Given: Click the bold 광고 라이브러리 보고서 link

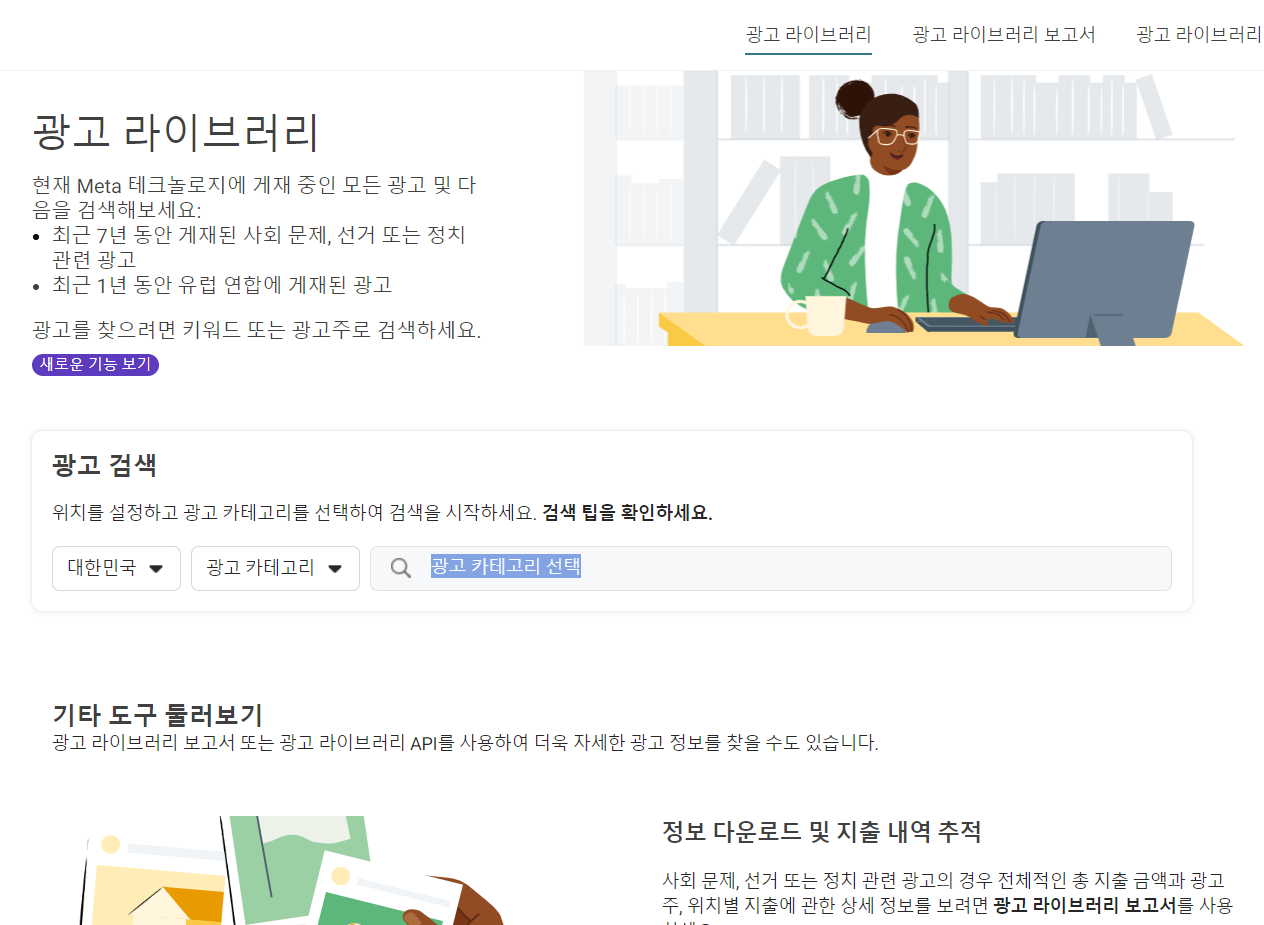Looking at the screenshot, I should [x=1085, y=905].
